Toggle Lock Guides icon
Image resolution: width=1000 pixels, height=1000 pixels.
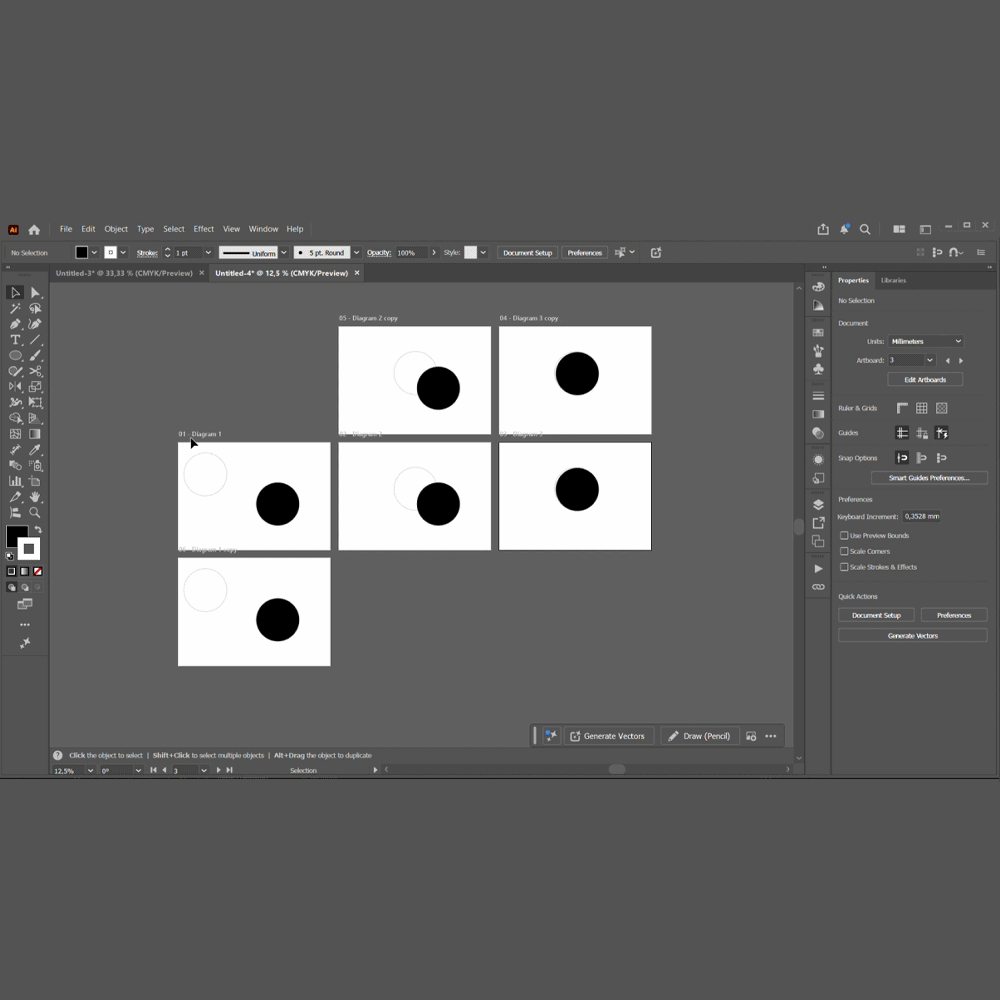pyautogui.click(x=922, y=433)
